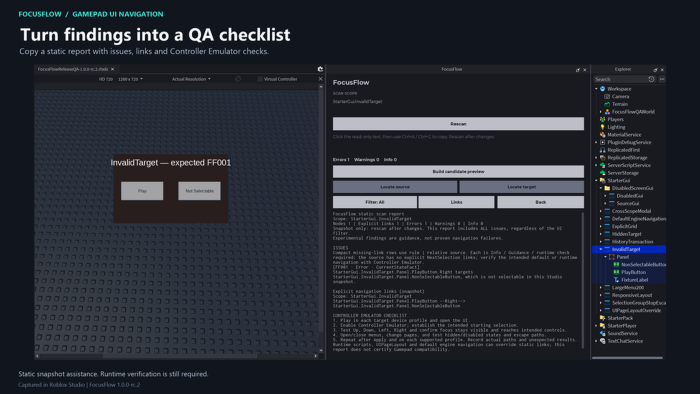This screenshot has height=394, width=700.
Task: Click the StarterPack icon
Action: [602, 318]
